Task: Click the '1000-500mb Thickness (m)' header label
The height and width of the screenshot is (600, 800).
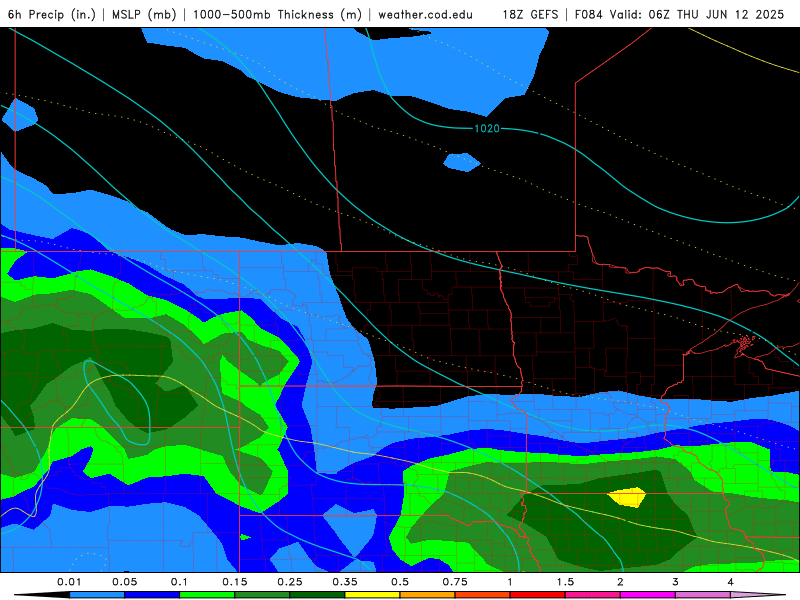Action: 277,14
